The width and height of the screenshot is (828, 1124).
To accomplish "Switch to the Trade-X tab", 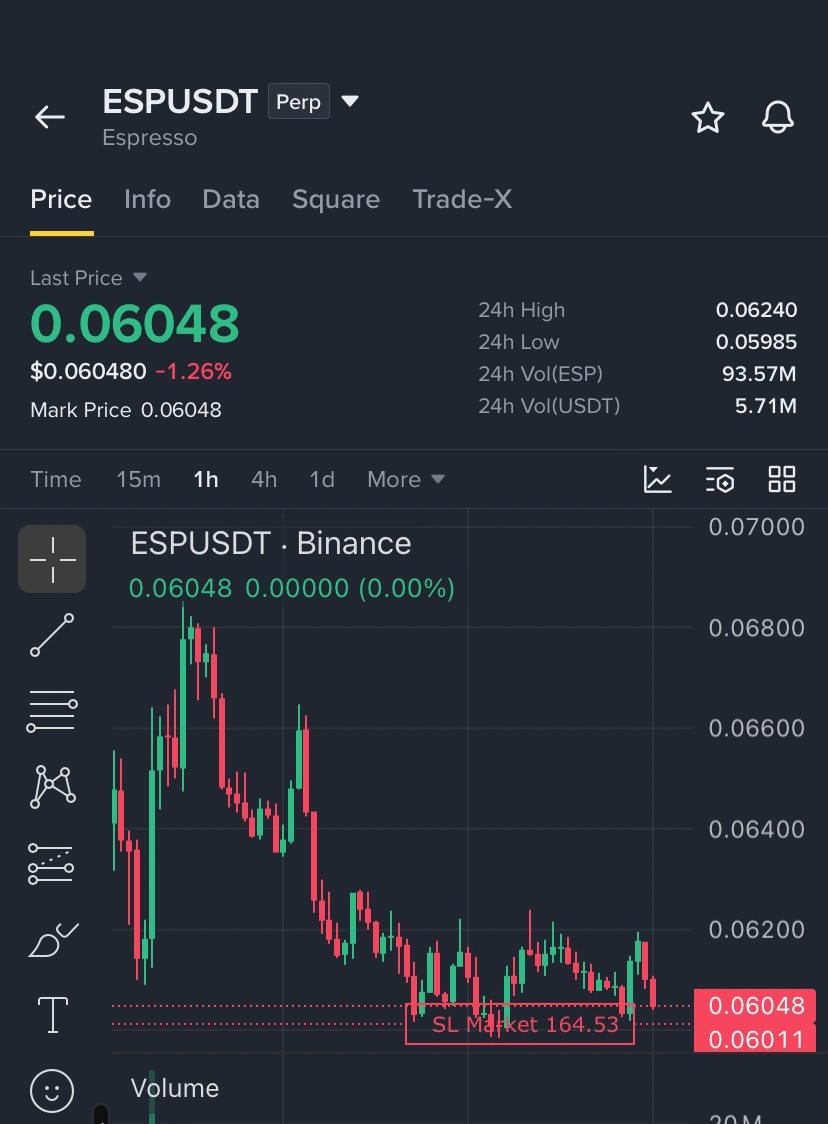I will (x=462, y=199).
